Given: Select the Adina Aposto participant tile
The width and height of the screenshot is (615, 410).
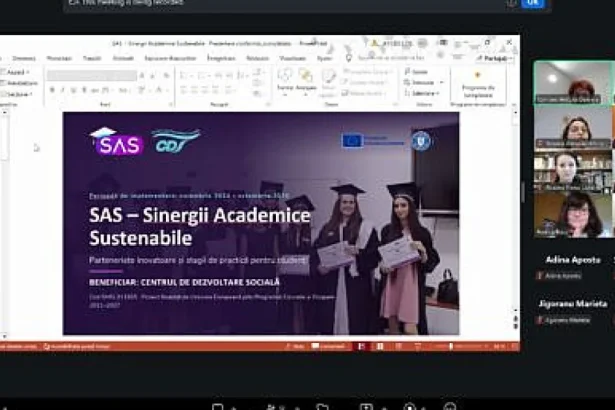Looking at the screenshot, I should (x=573, y=267).
